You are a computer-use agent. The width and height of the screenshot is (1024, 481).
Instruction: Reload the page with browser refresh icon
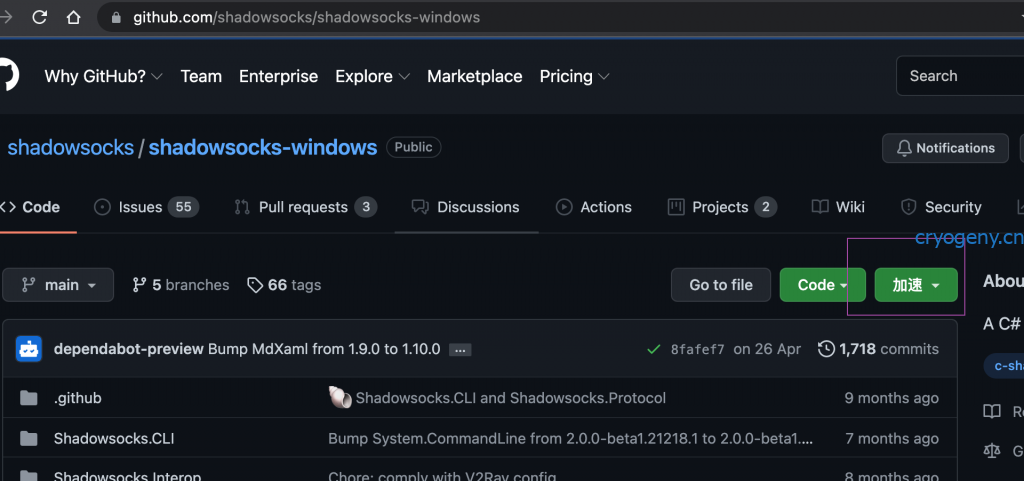(40, 17)
